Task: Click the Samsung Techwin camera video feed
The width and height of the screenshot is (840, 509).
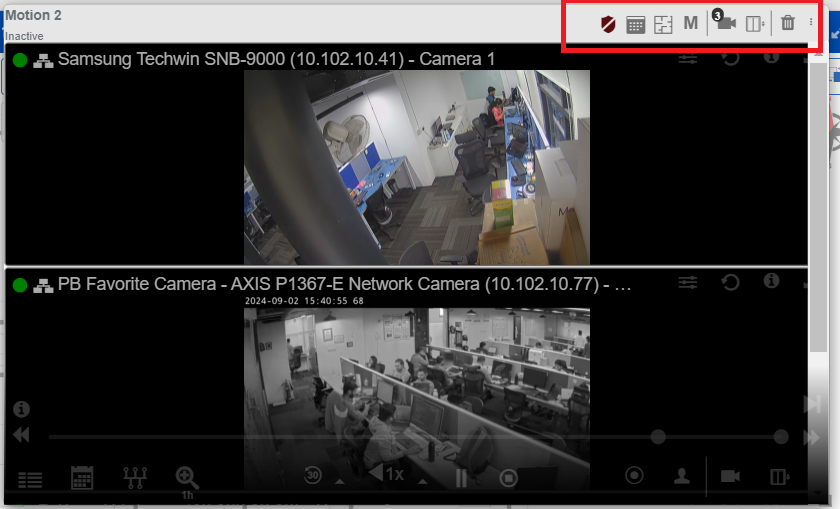Action: 416,166
